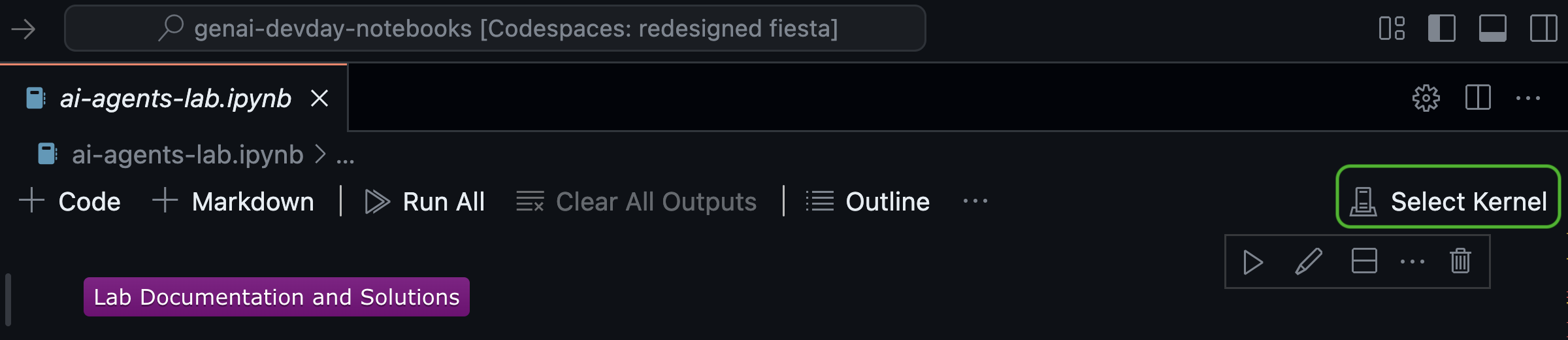Open notebook settings gear icon

1426,99
